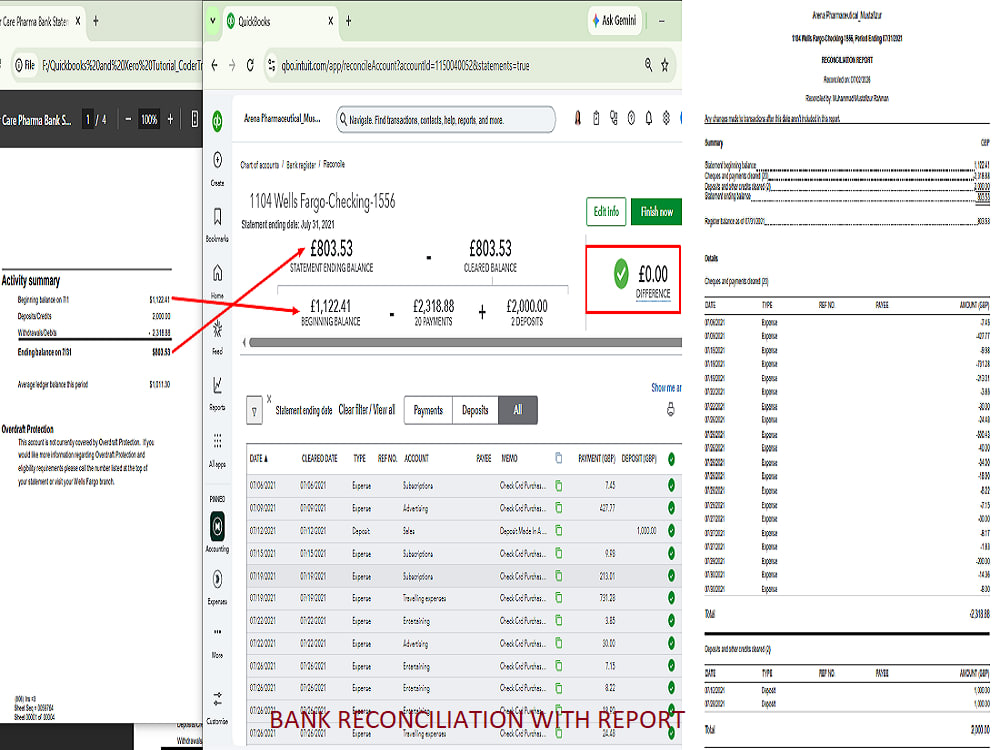This screenshot has width=1000, height=750.
Task: Click the Ask Gemini button
Action: (614, 20)
